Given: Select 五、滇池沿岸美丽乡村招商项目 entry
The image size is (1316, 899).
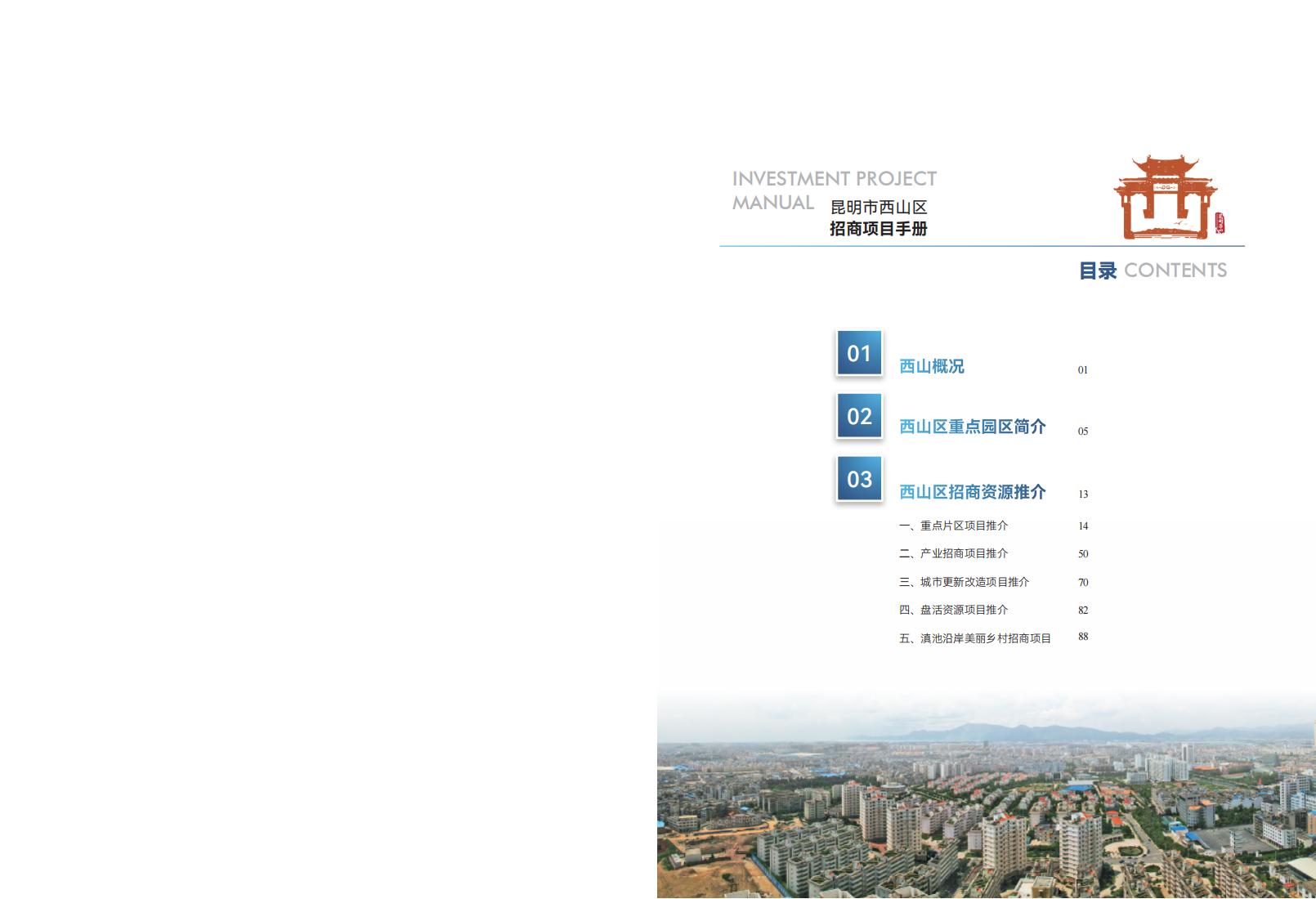Looking at the screenshot, I should click(x=975, y=638).
